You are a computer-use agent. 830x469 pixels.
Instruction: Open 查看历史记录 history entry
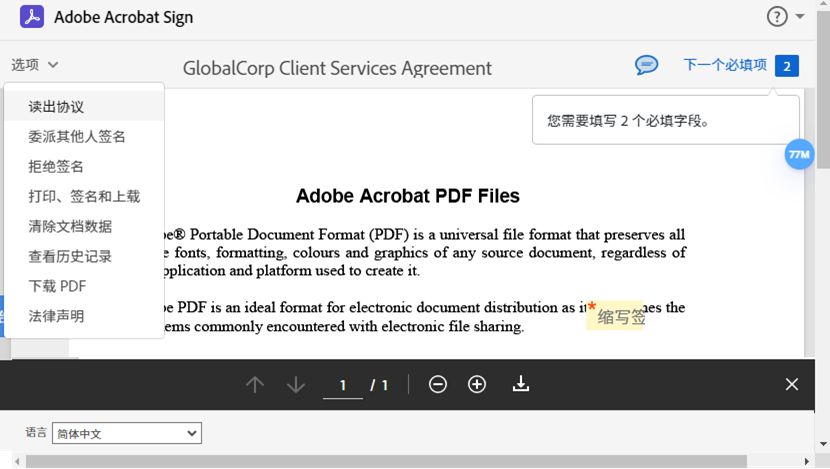click(x=84, y=256)
